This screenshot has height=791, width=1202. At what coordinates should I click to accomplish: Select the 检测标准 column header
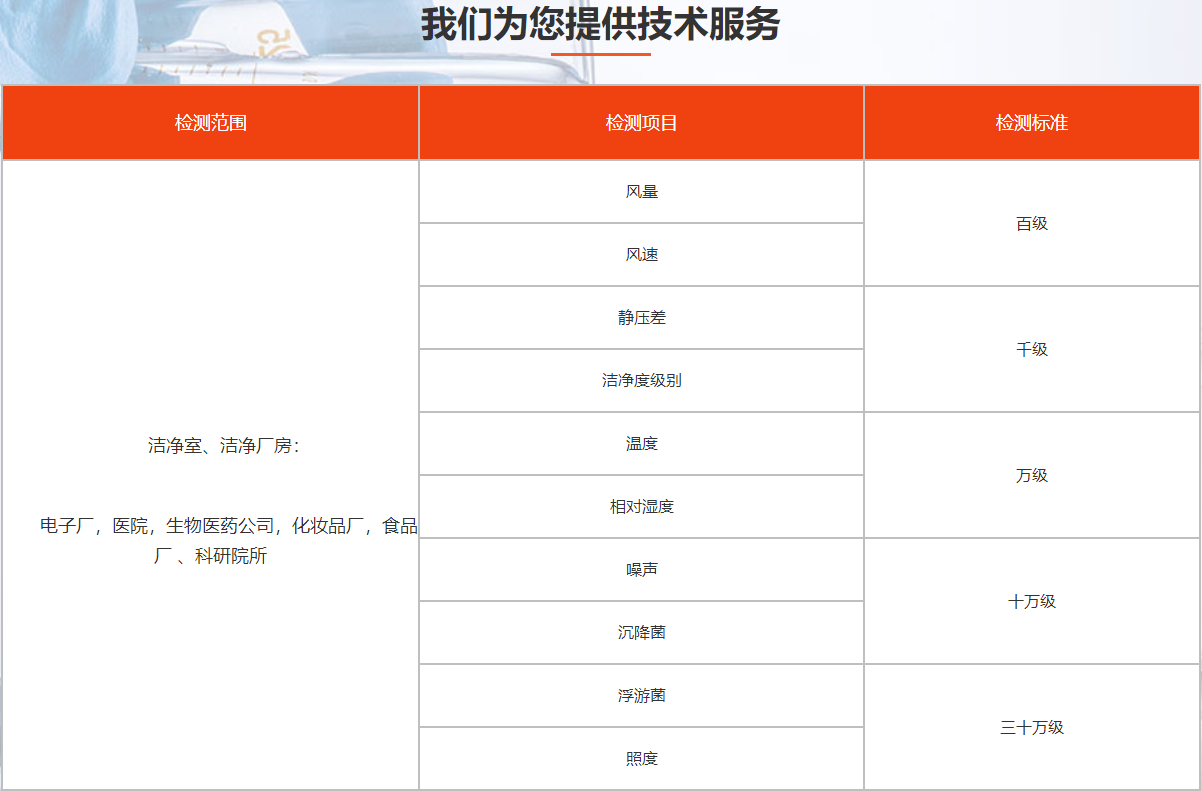(x=1031, y=122)
